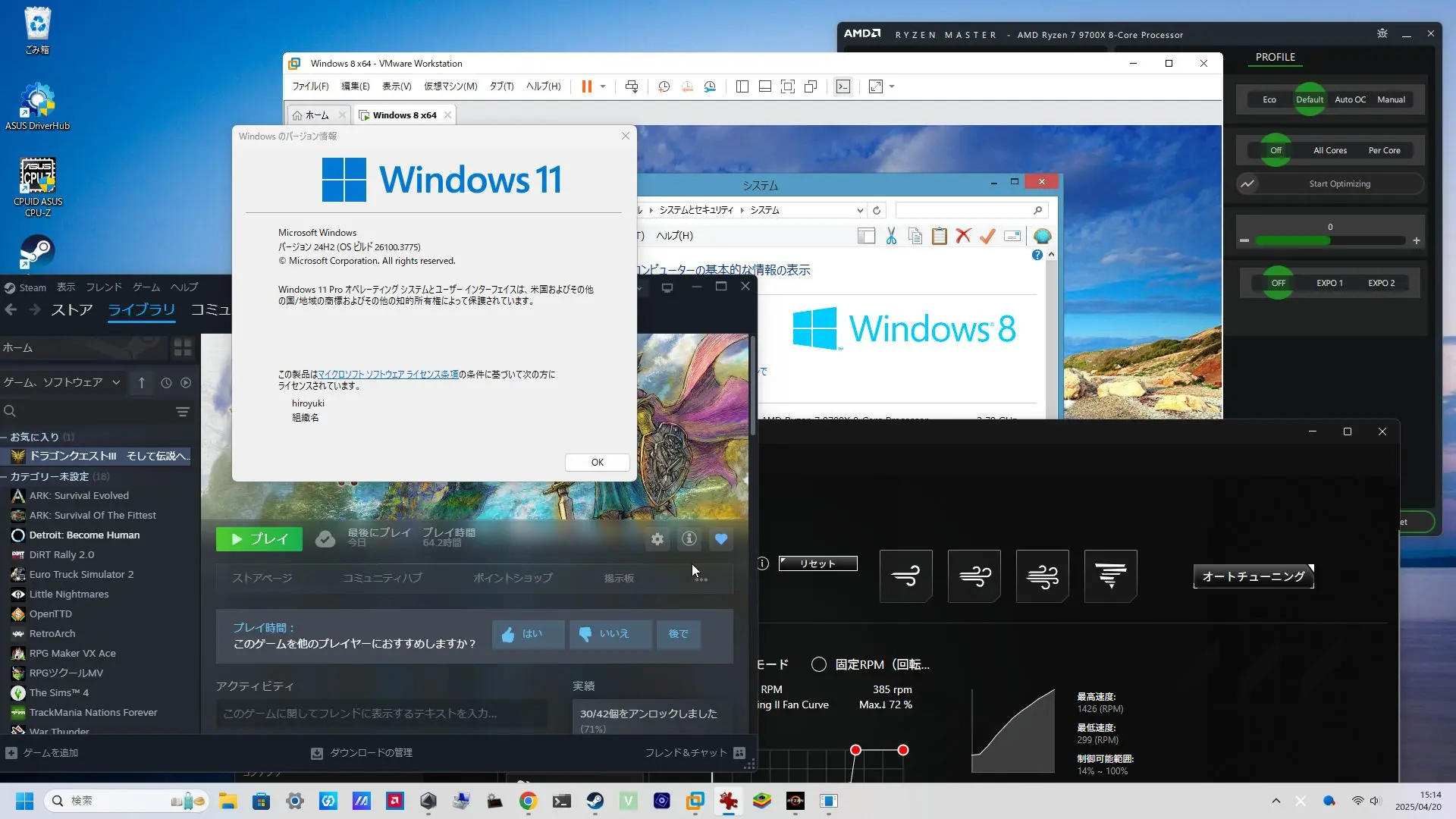Open Ryzen Master settings gear icon

coord(1382,34)
